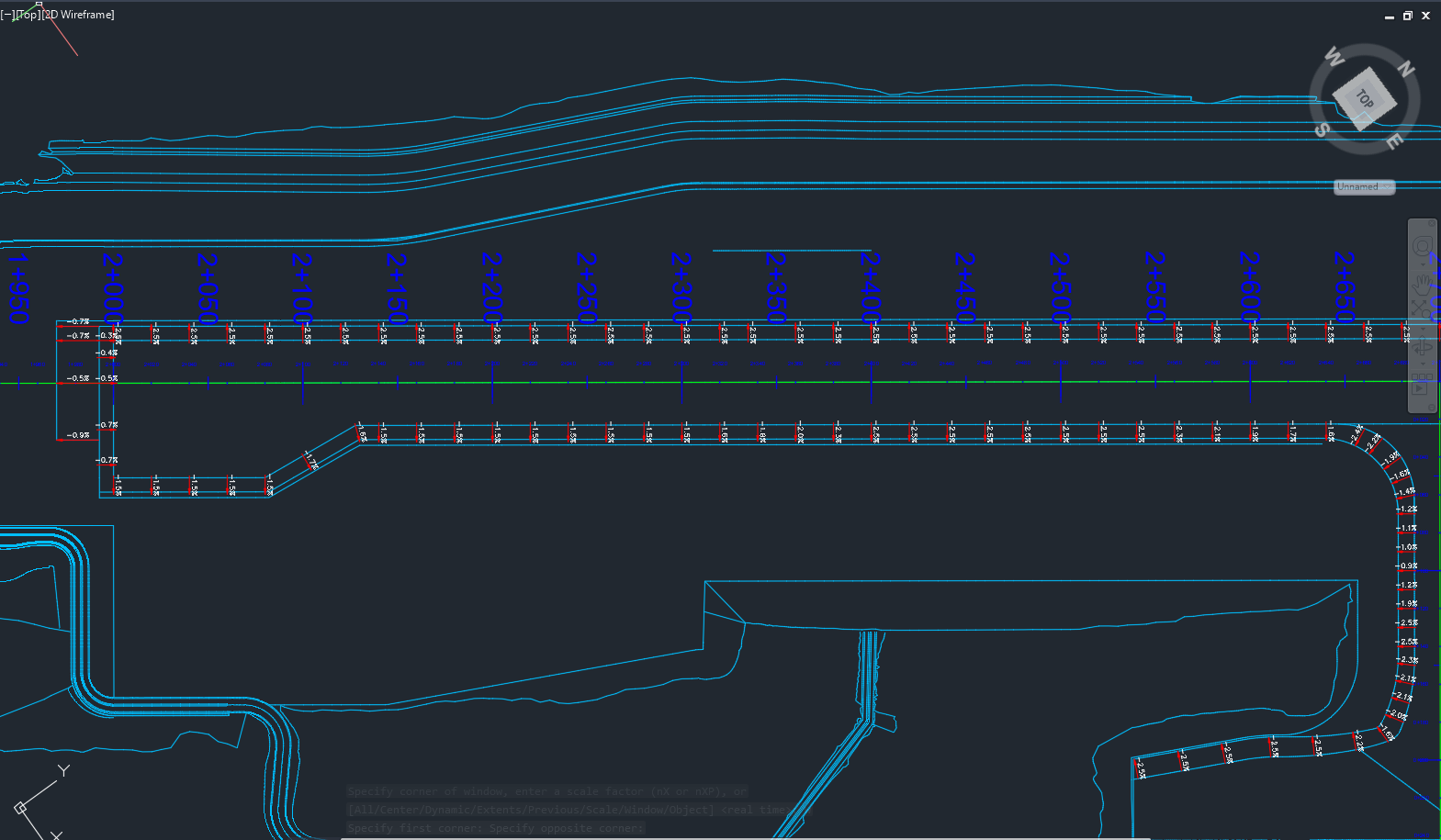Select station label 1+950
This screenshot has height=840, width=1441.
18,288
